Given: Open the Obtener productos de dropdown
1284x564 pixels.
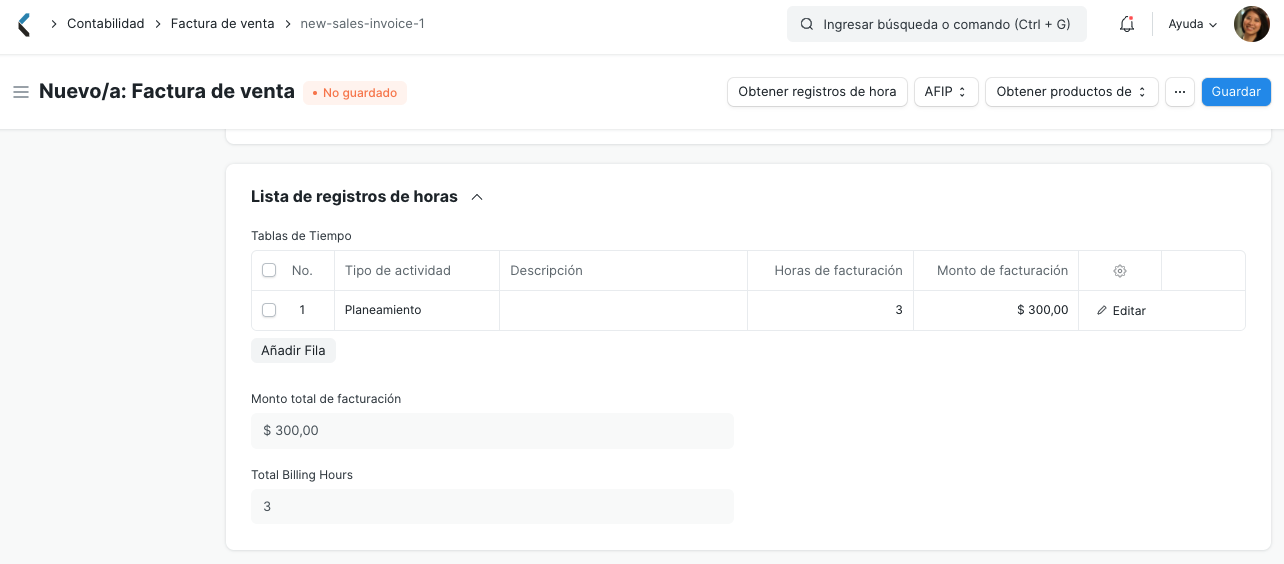Looking at the screenshot, I should pyautogui.click(x=1072, y=92).
